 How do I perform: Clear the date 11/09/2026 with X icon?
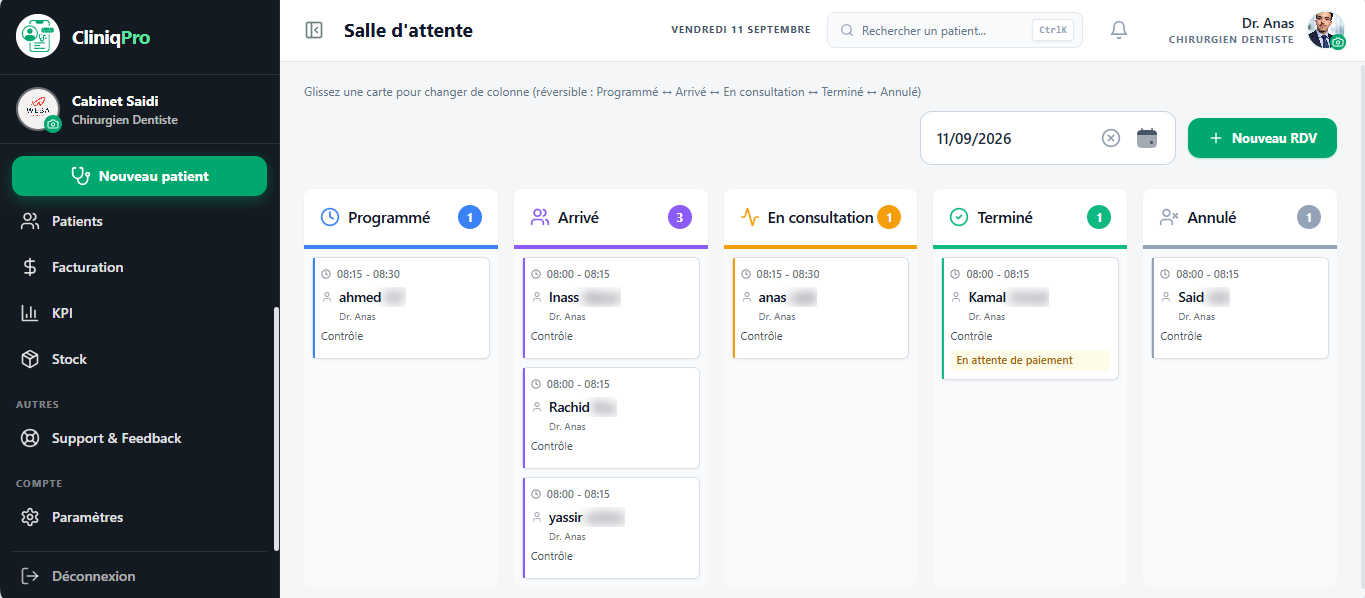pyautogui.click(x=1111, y=138)
